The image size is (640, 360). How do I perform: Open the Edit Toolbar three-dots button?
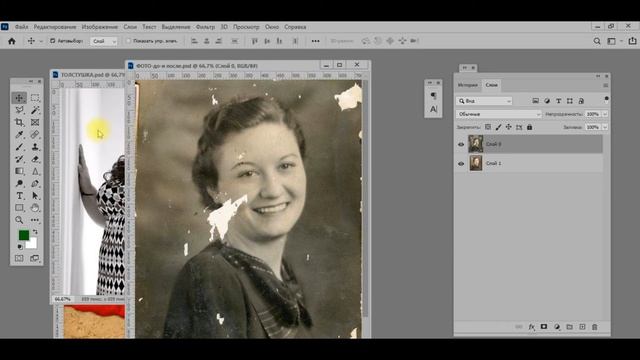pos(35,220)
